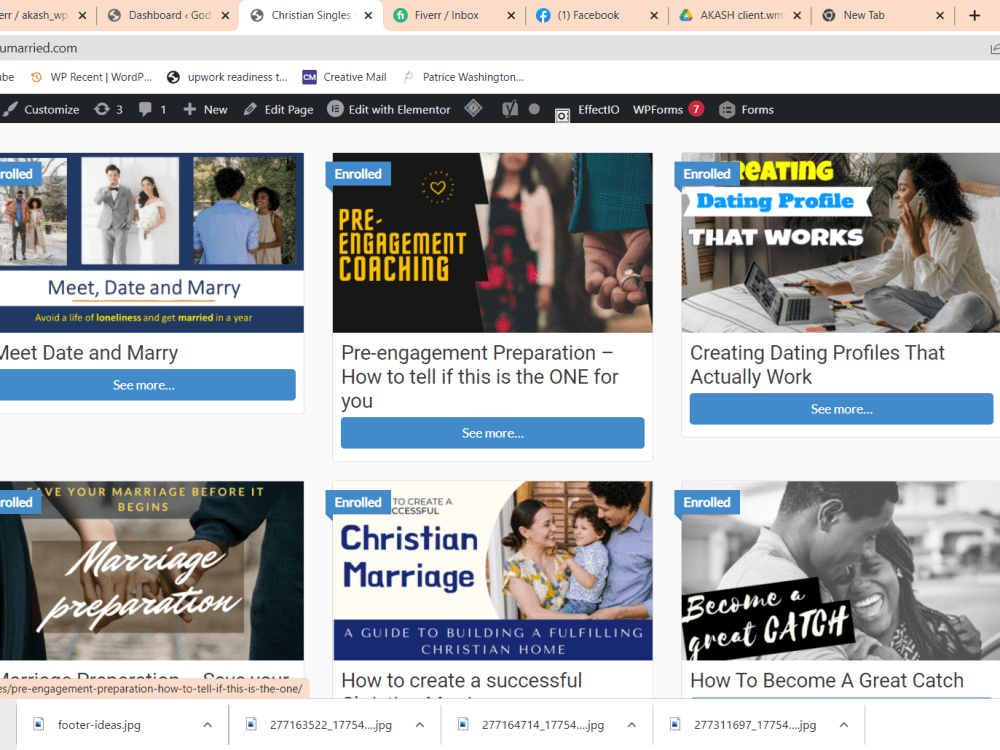The image size is (1000, 750).
Task: Open Forms menu in admin bar
Action: pos(746,110)
